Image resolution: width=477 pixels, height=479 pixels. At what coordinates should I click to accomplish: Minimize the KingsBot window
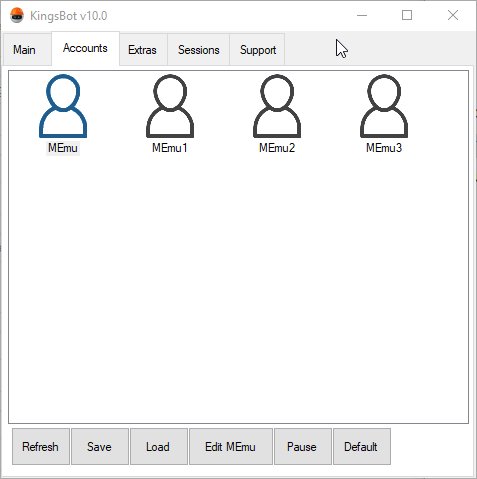[x=362, y=15]
